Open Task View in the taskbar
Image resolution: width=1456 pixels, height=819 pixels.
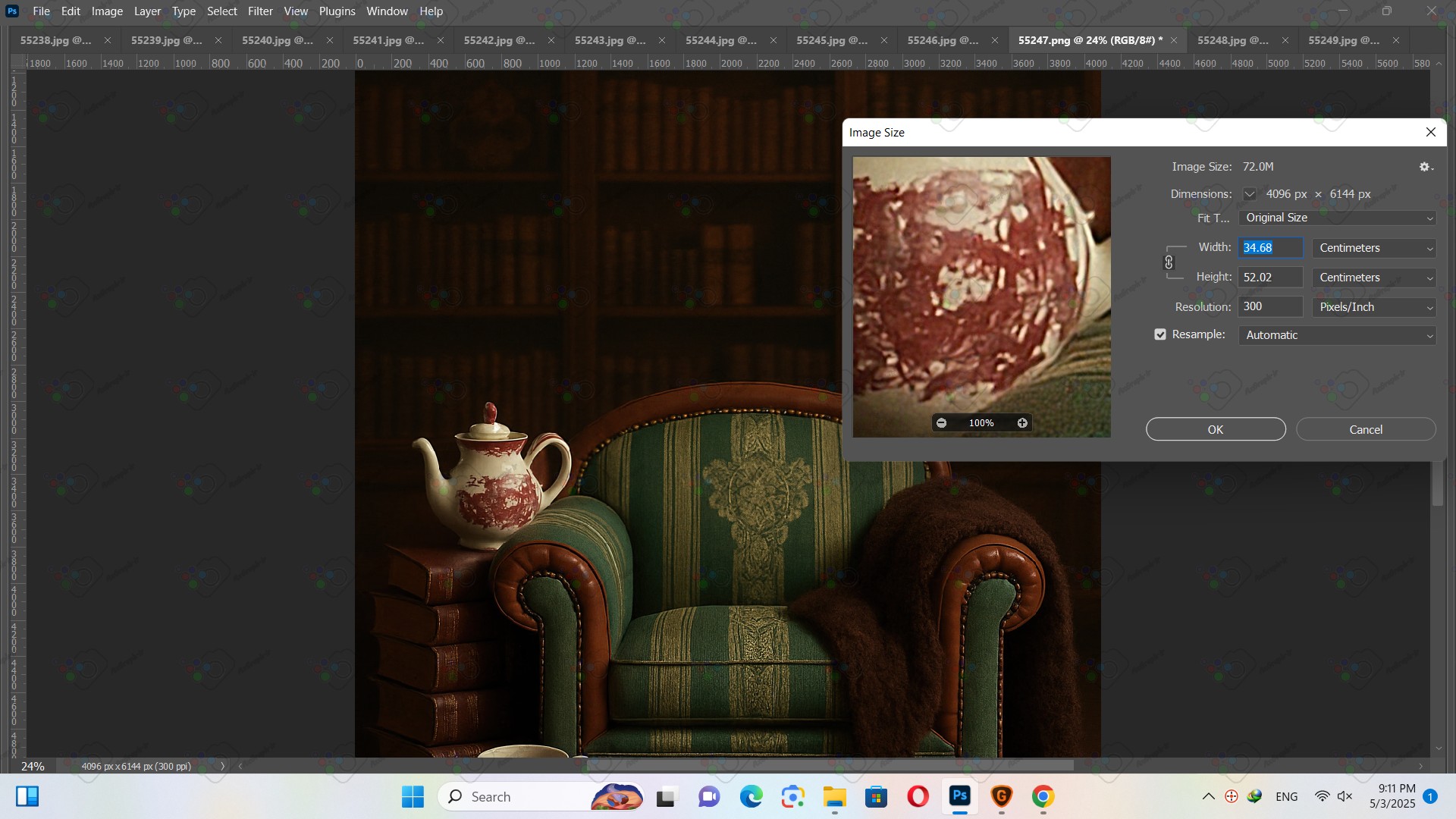point(665,797)
